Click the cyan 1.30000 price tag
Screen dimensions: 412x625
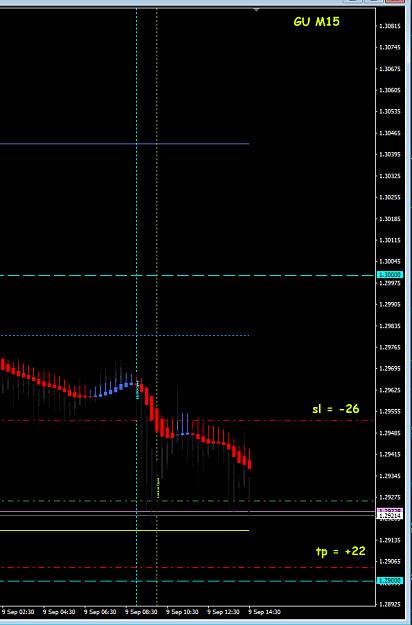390,275
